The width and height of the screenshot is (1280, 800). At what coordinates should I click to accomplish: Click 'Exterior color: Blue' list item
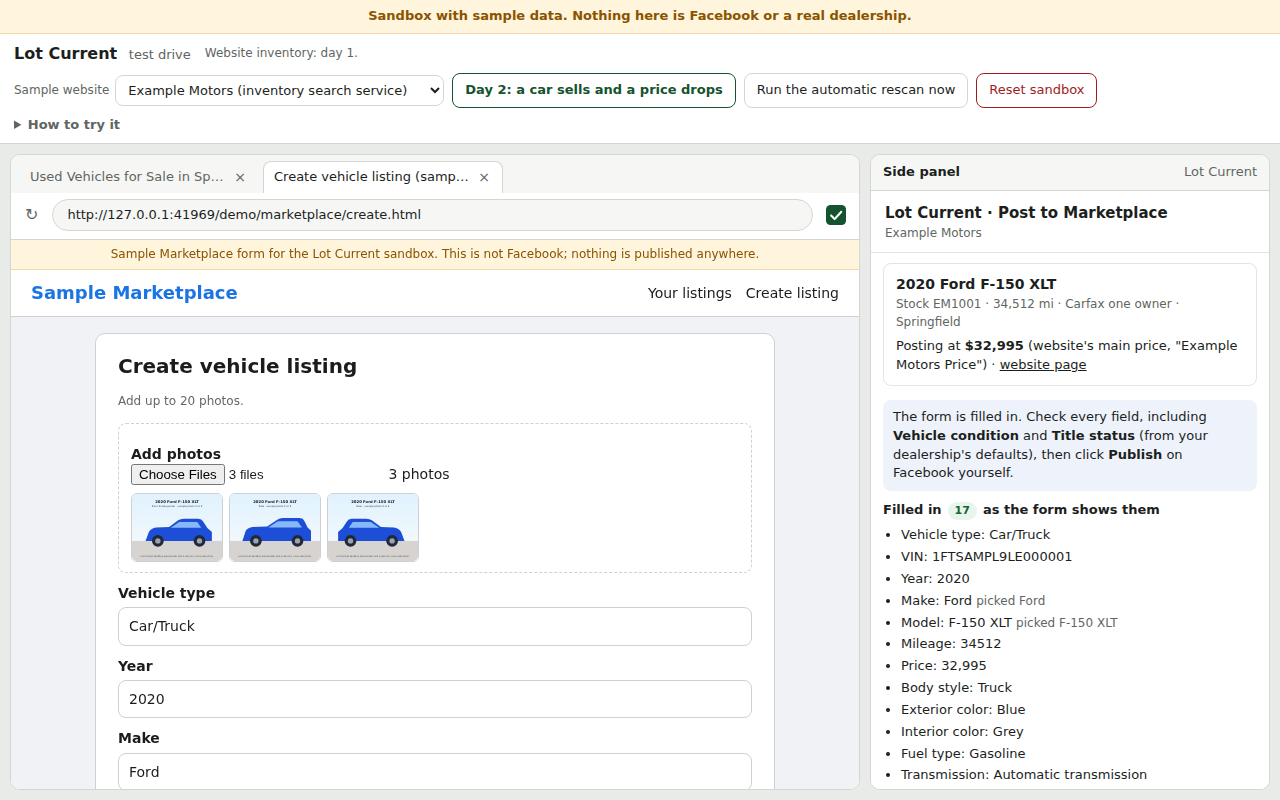coord(963,710)
